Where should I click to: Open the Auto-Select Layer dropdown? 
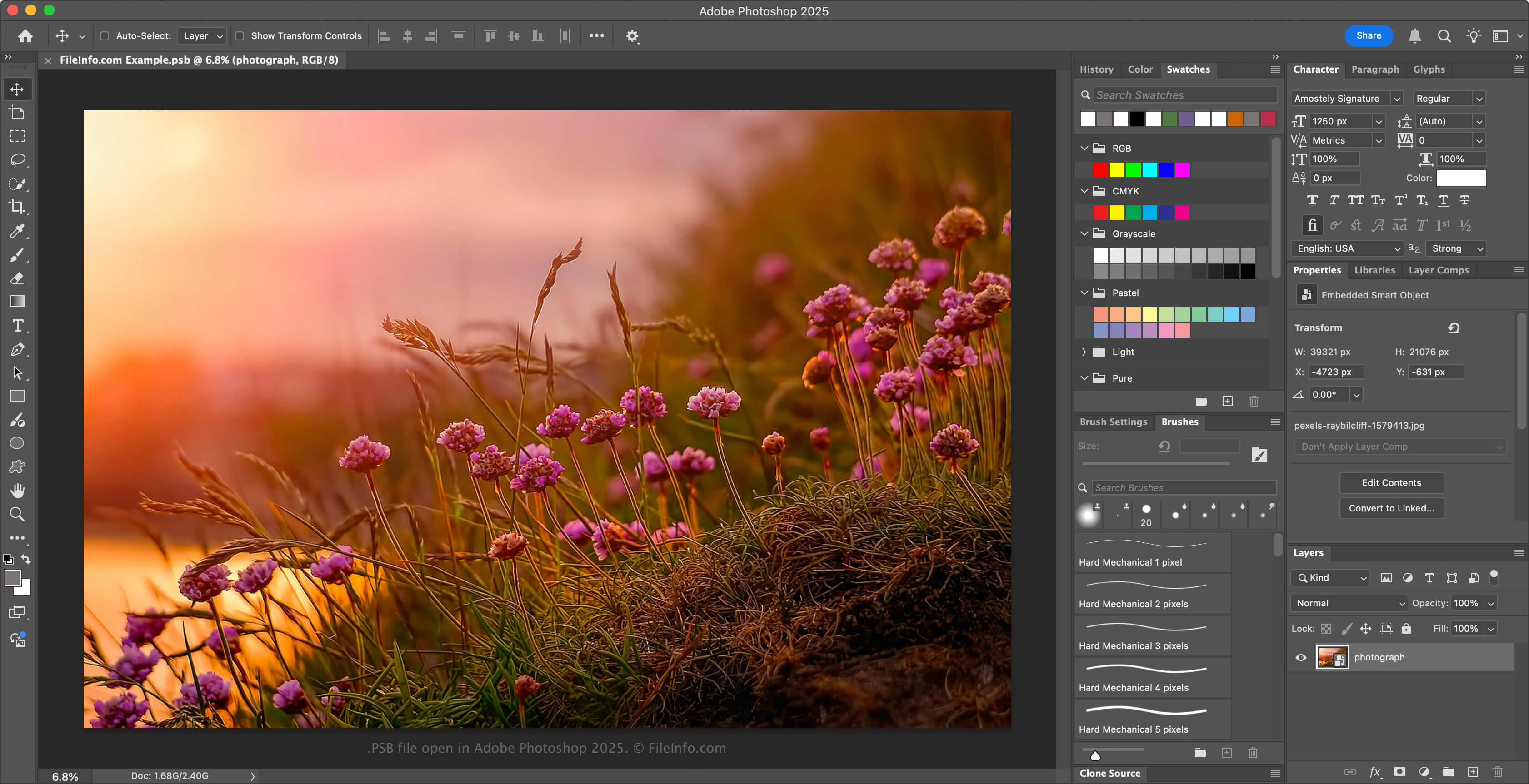click(202, 35)
